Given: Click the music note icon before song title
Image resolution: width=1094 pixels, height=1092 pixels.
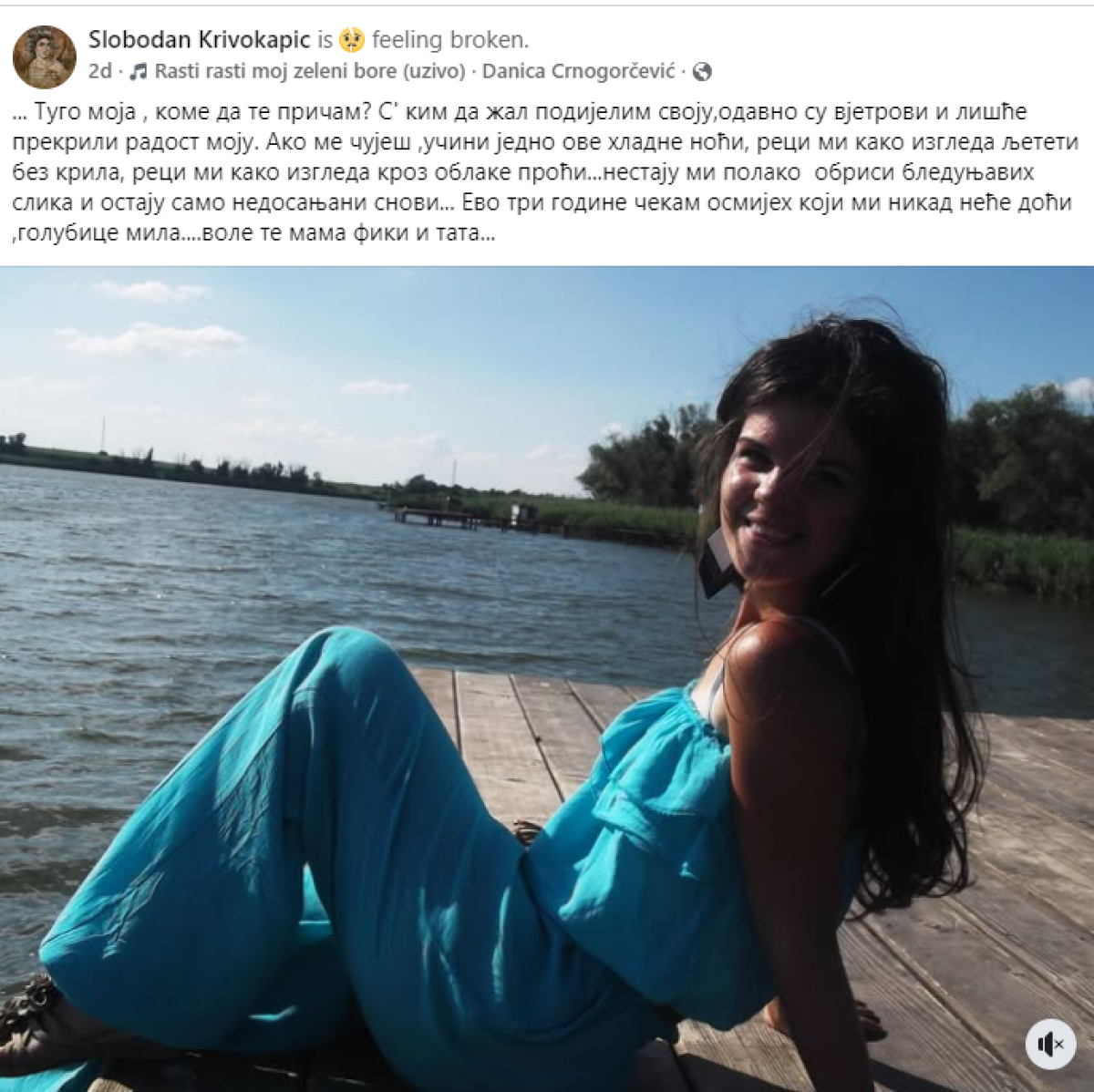Looking at the screenshot, I should click(x=139, y=71).
